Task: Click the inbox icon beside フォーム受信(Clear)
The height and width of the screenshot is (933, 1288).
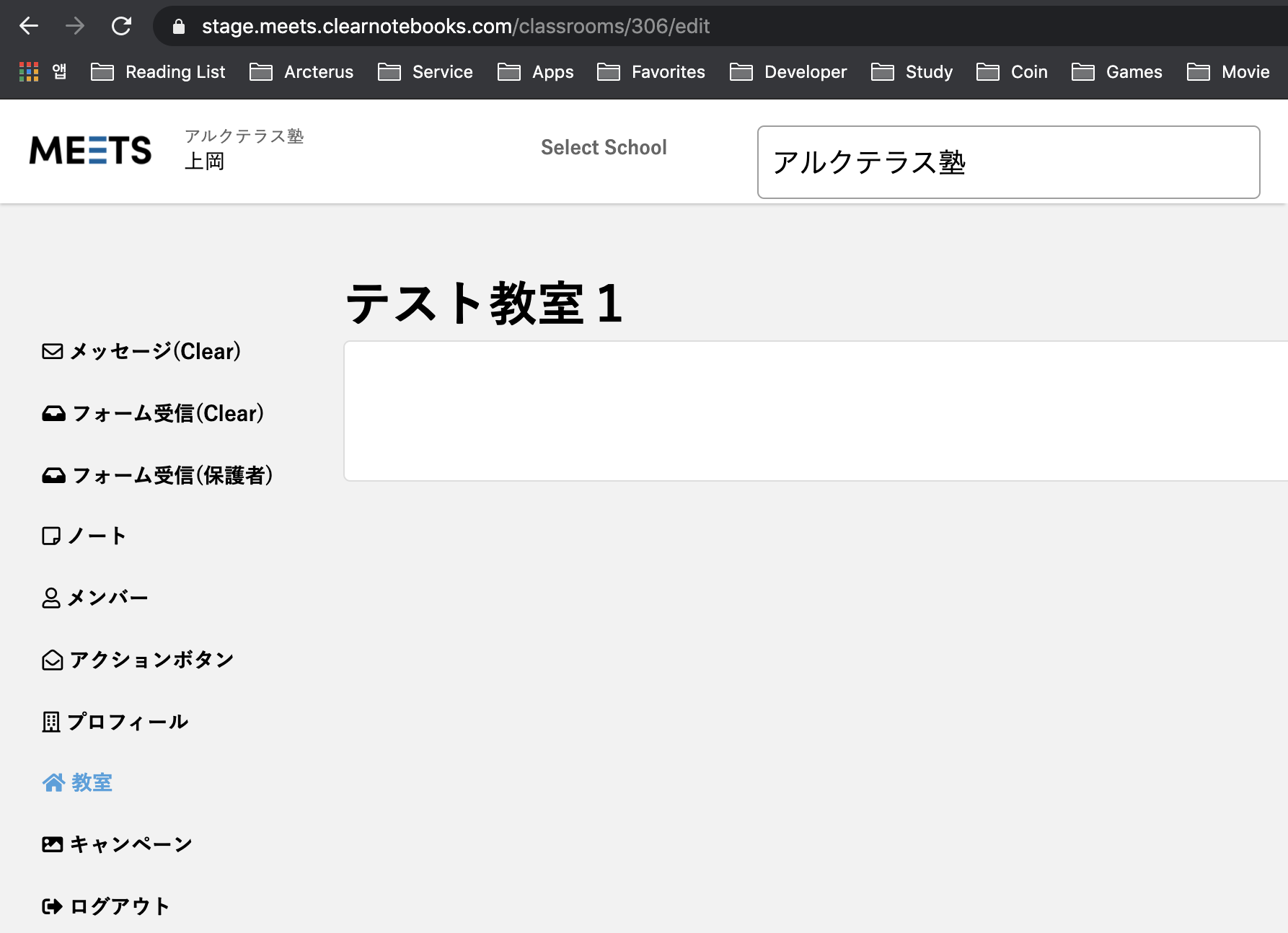Action: click(53, 414)
